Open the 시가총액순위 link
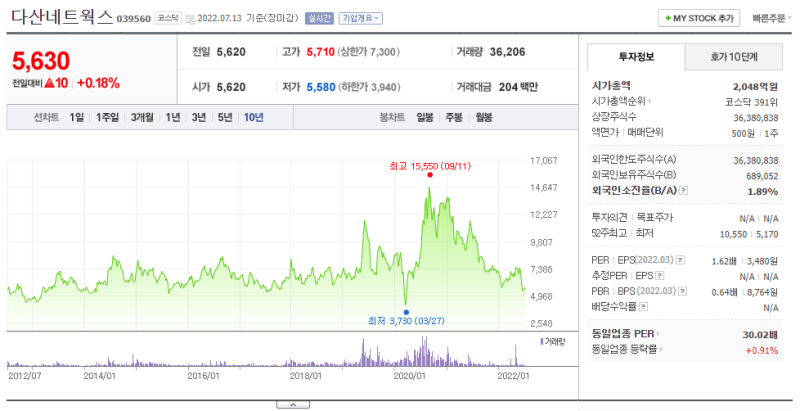Viewport: 800px width, 411px height. (x=621, y=101)
